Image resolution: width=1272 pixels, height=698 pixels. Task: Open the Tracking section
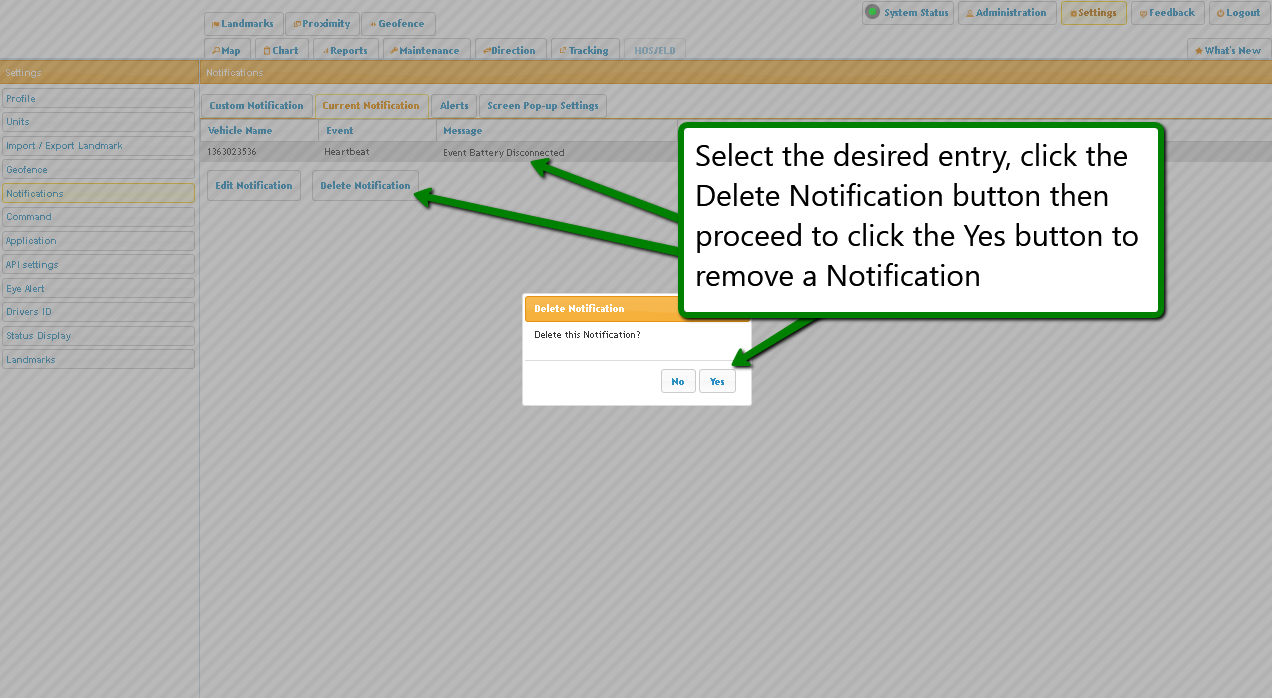pyautogui.click(x=583, y=50)
